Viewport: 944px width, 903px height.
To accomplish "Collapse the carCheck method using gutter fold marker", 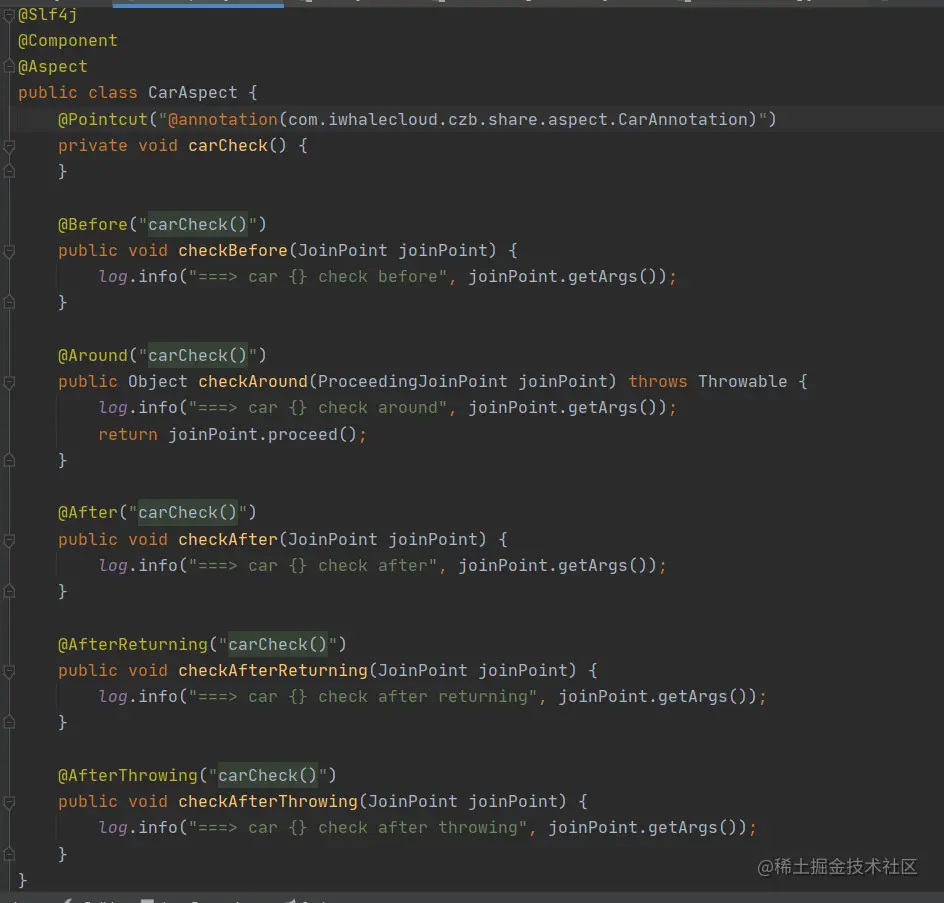I will (9, 146).
